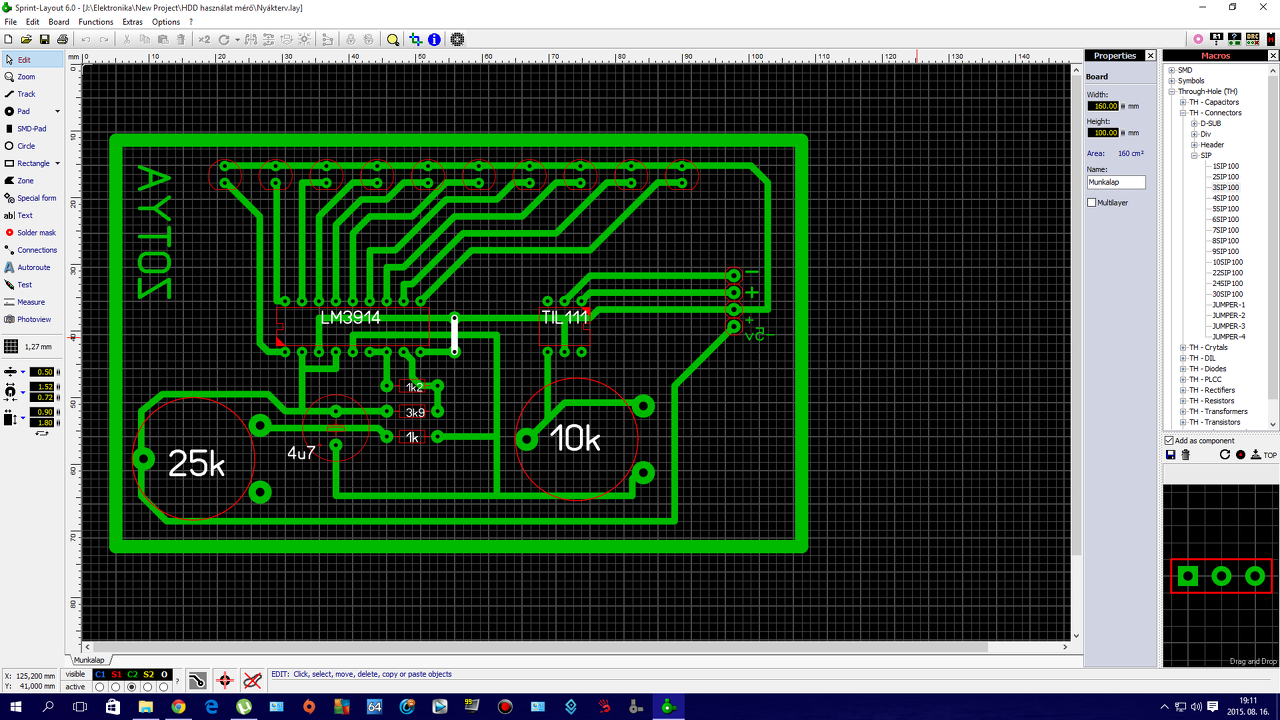Select the 3SIP100 macro
The image size is (1280, 720).
point(1225,187)
